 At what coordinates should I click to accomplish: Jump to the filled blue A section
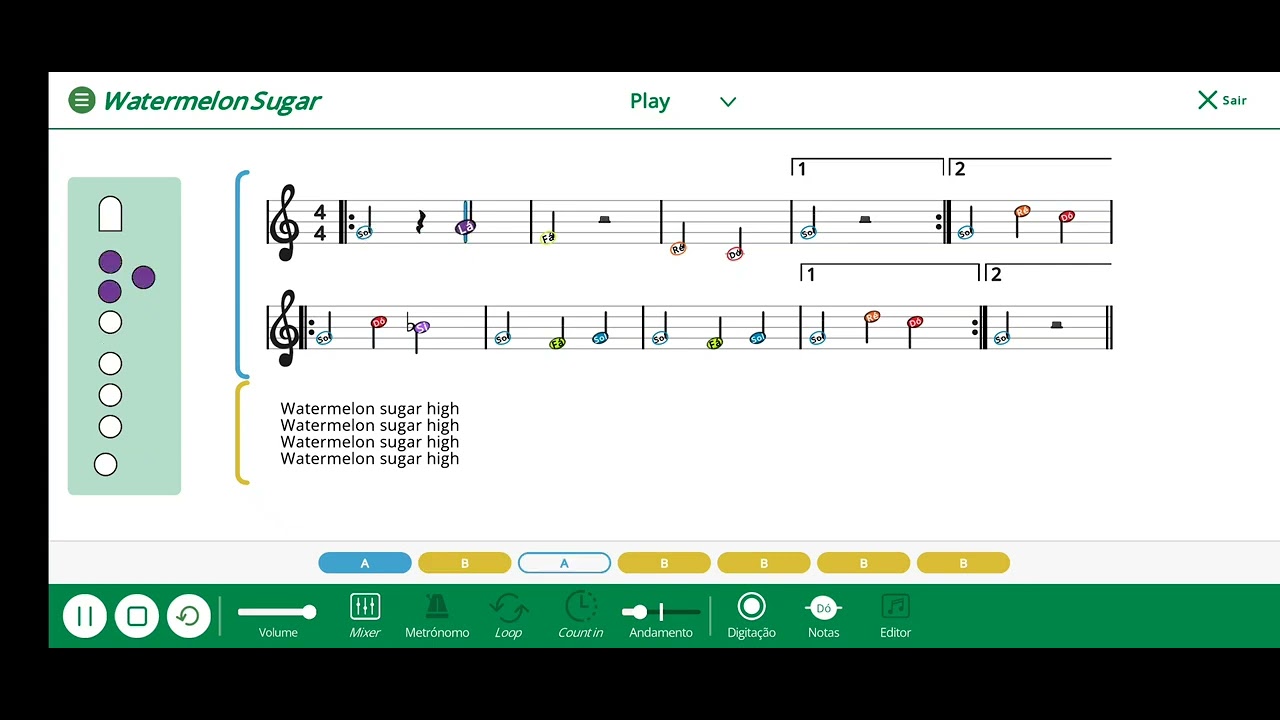[x=365, y=563]
